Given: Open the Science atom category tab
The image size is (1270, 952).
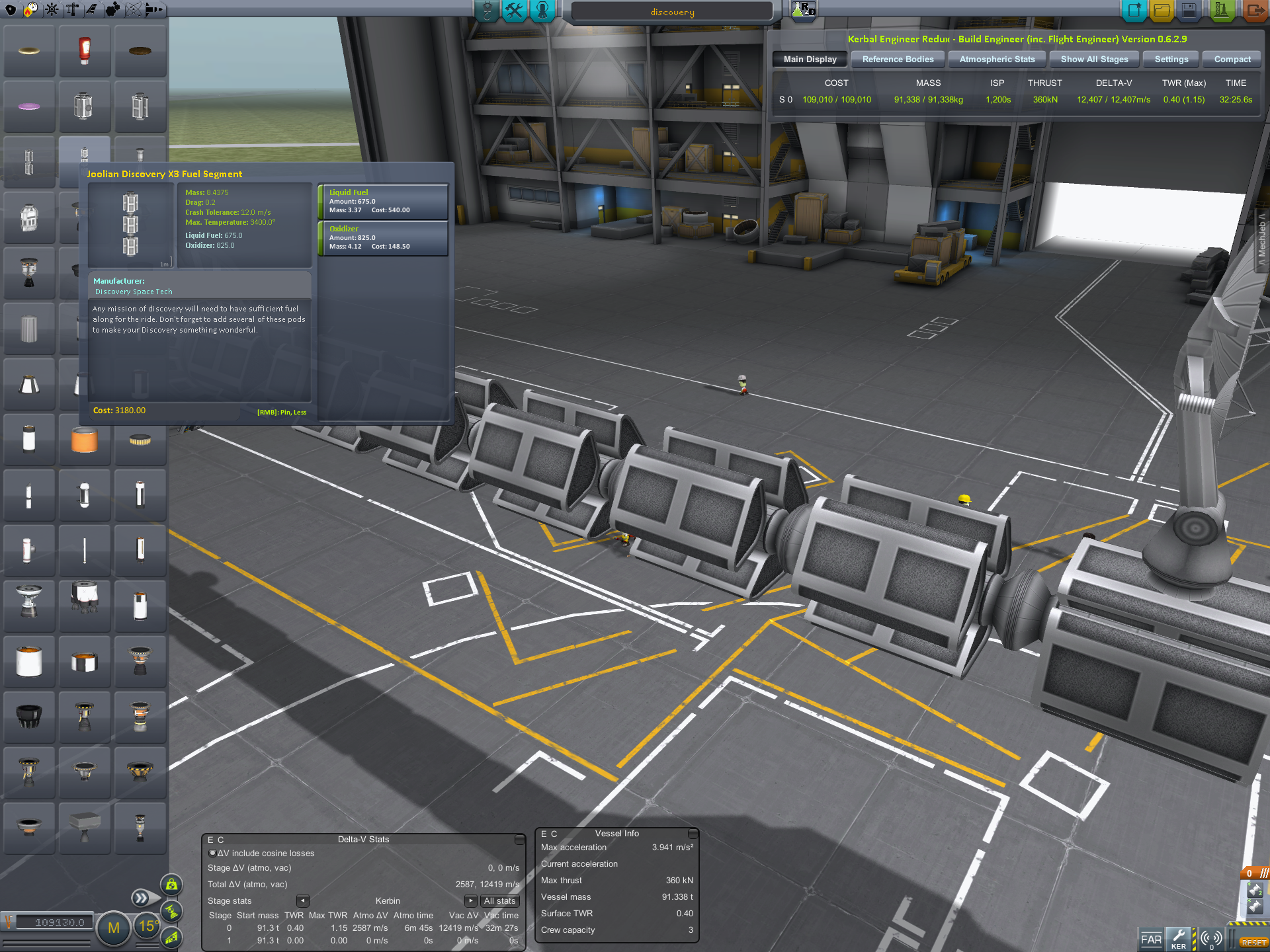Looking at the screenshot, I should [x=134, y=9].
